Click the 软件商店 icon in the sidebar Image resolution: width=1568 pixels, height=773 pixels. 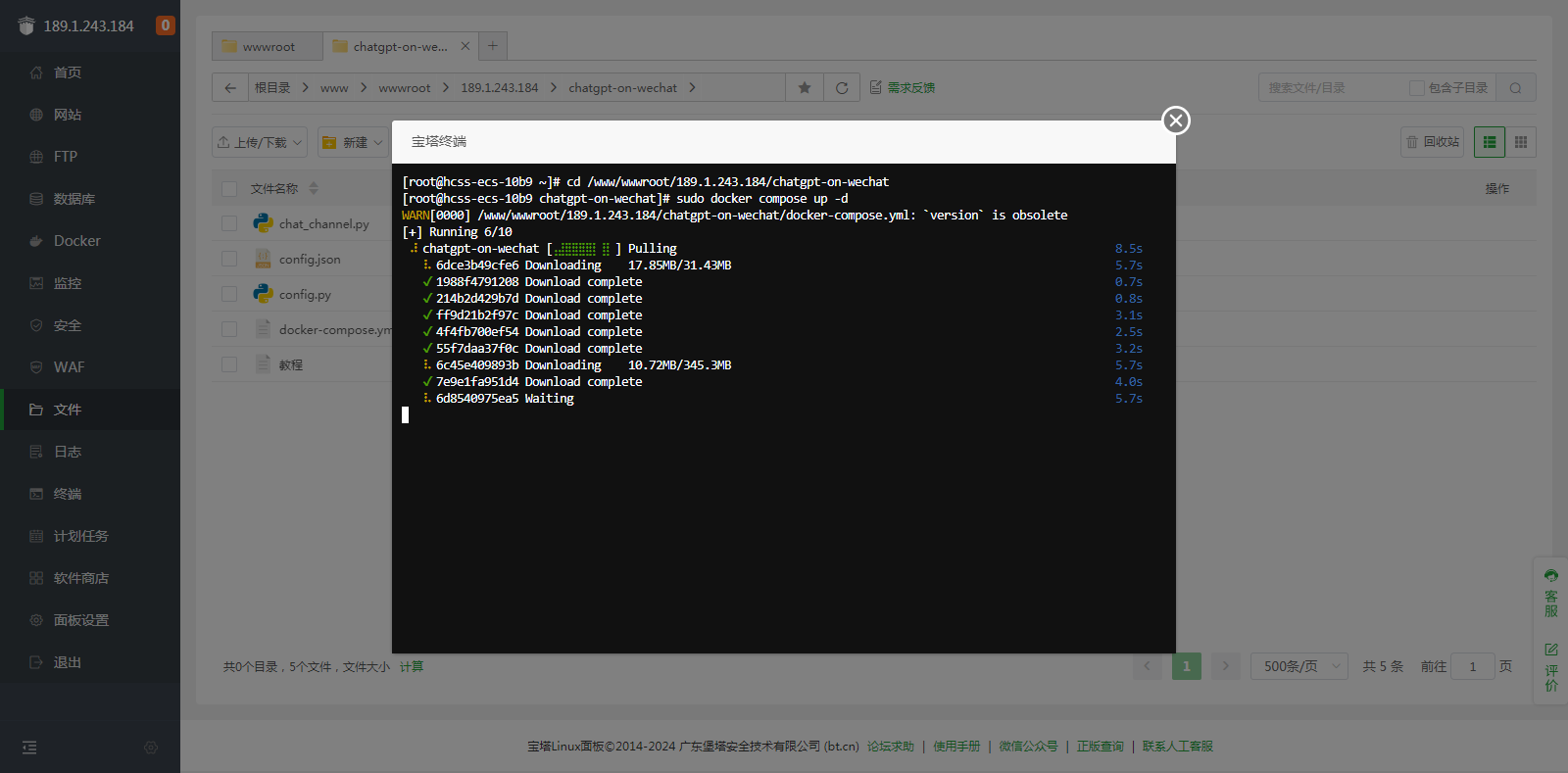36,578
